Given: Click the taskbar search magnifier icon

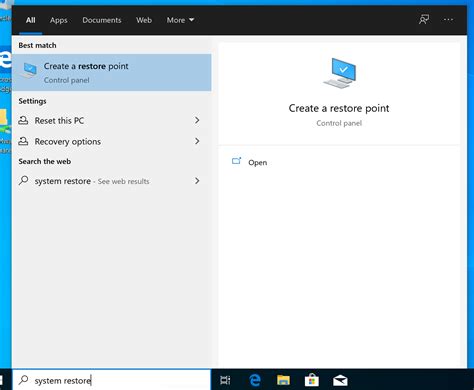Looking at the screenshot, I should coord(23,380).
